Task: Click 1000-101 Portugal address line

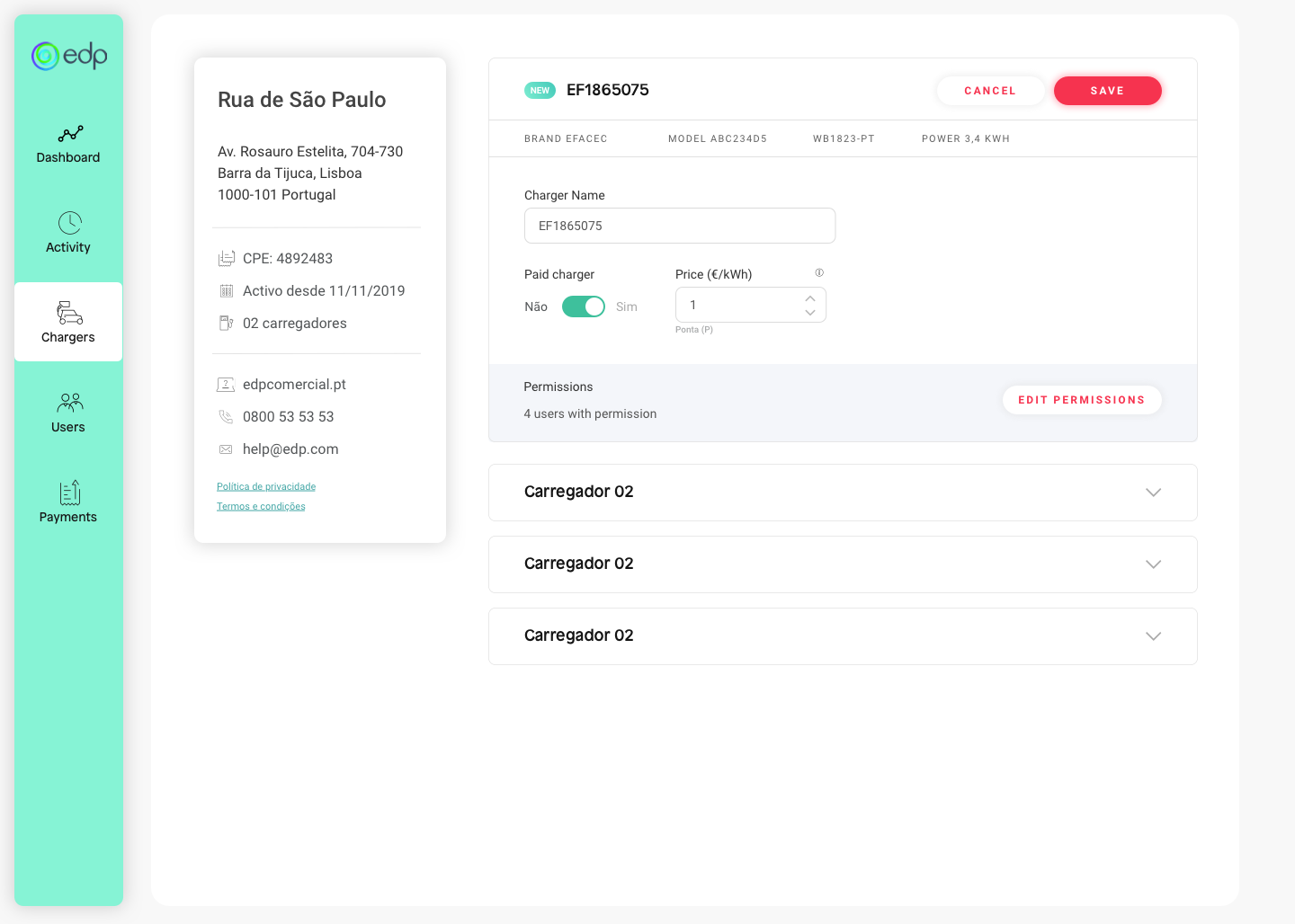Action: coord(276,195)
